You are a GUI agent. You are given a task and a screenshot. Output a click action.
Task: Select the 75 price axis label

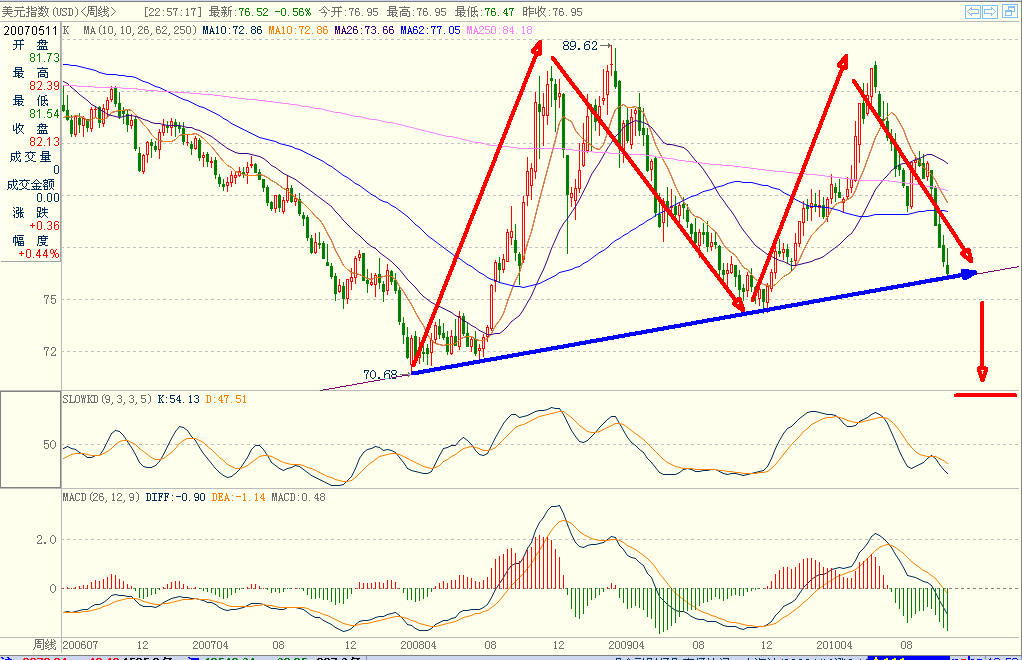[x=50, y=300]
